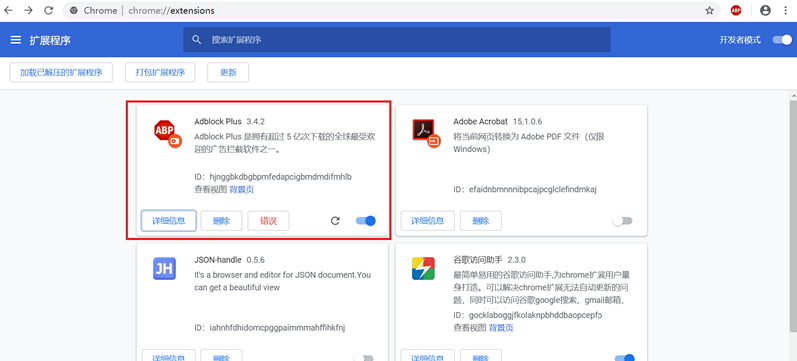
Task: Go forward with the browser forward arrow
Action: click(x=28, y=10)
